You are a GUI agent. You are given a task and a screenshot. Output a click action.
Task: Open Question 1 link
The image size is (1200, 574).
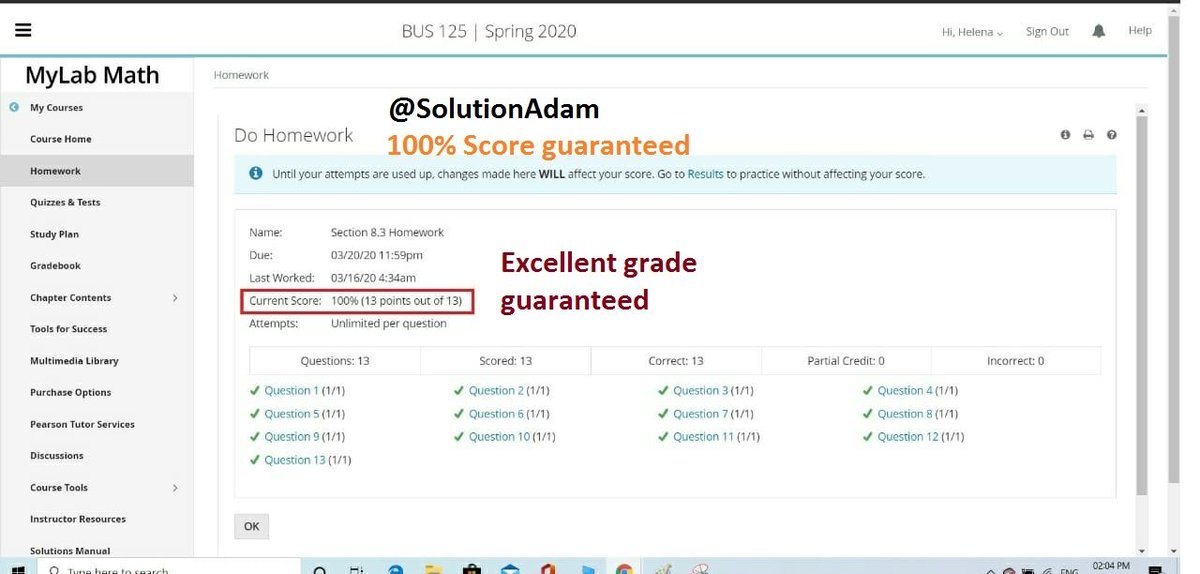tap(291, 391)
